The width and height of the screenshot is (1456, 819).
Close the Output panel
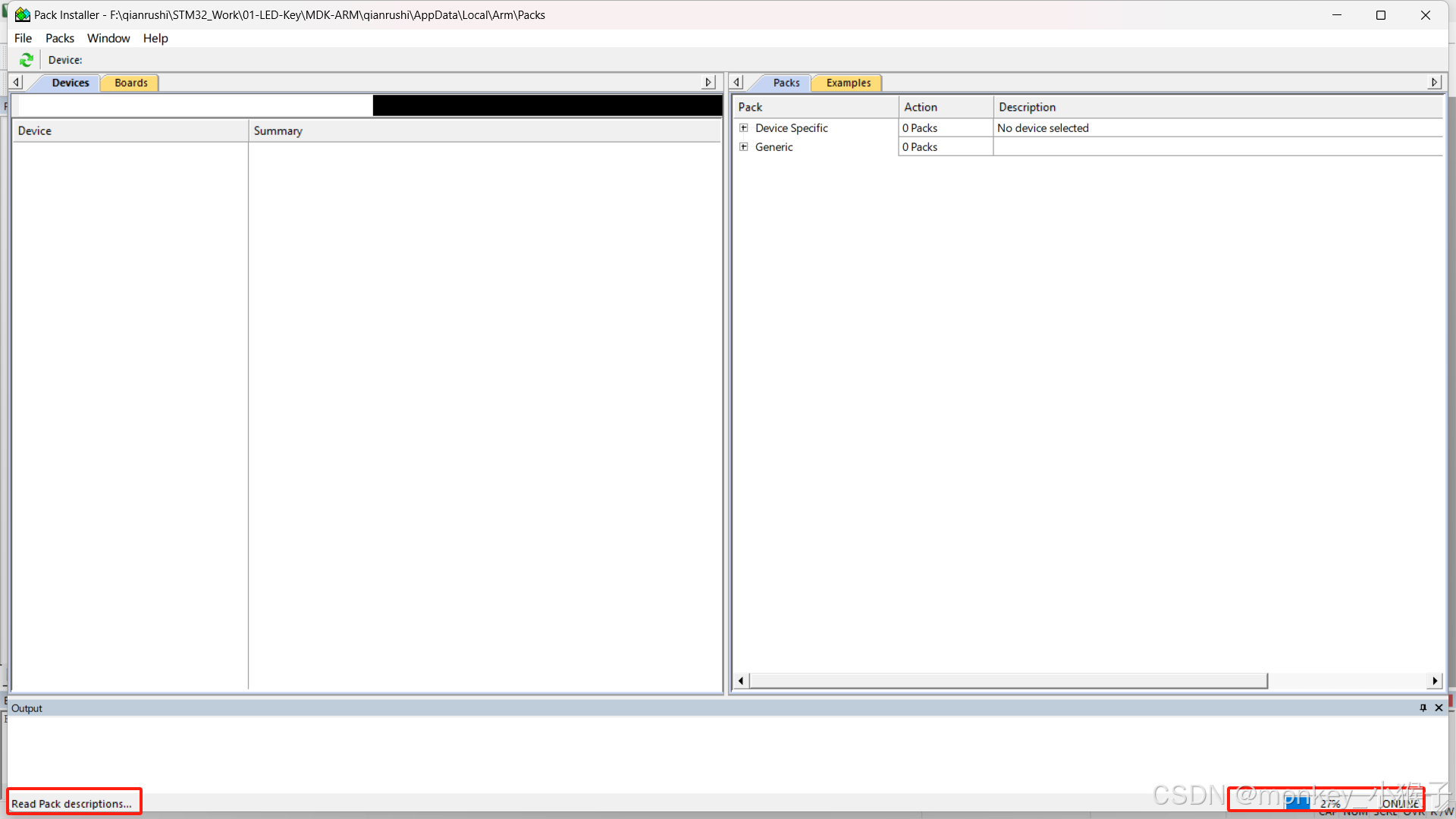click(1439, 708)
